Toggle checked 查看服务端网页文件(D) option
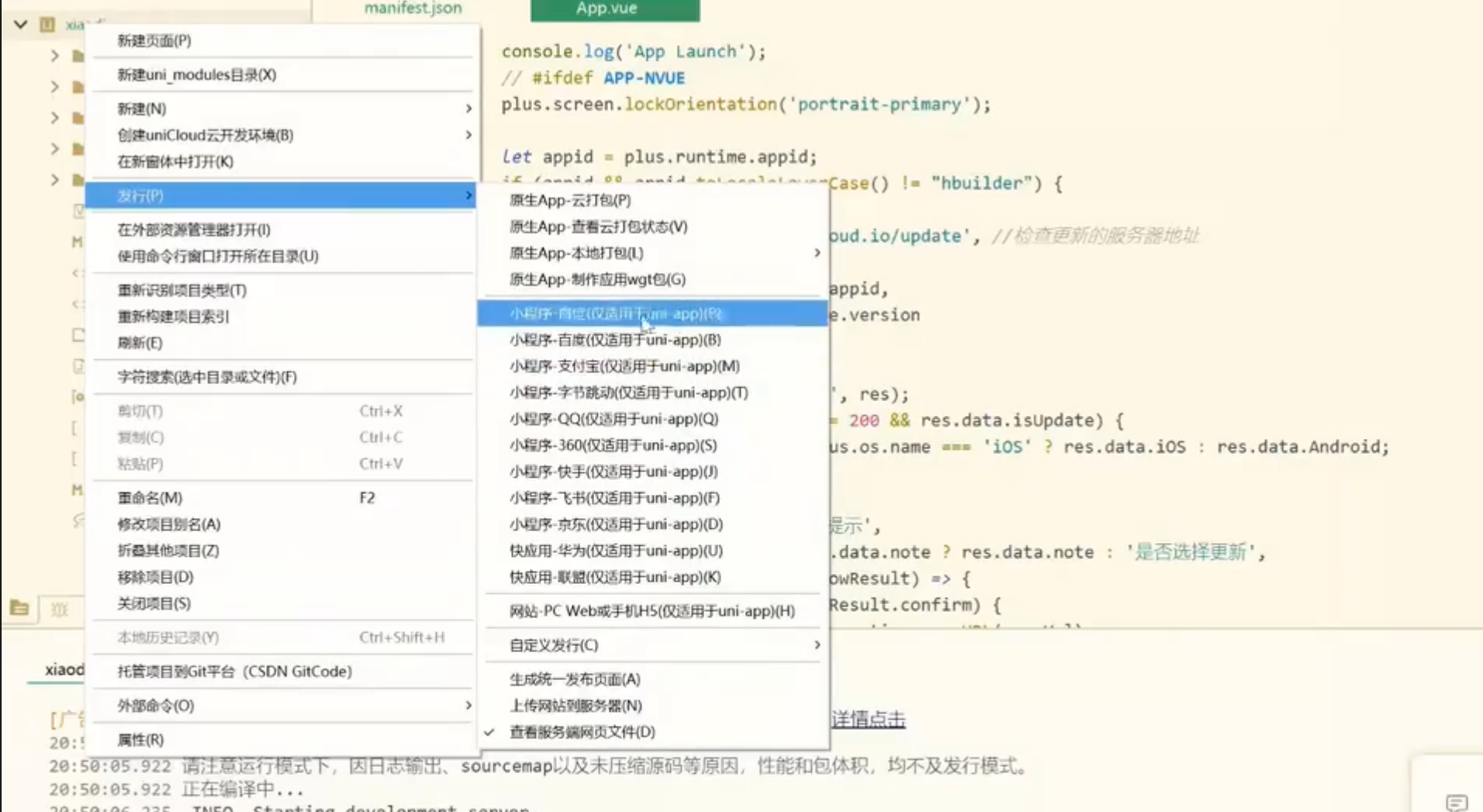The image size is (1483, 812). point(653,732)
